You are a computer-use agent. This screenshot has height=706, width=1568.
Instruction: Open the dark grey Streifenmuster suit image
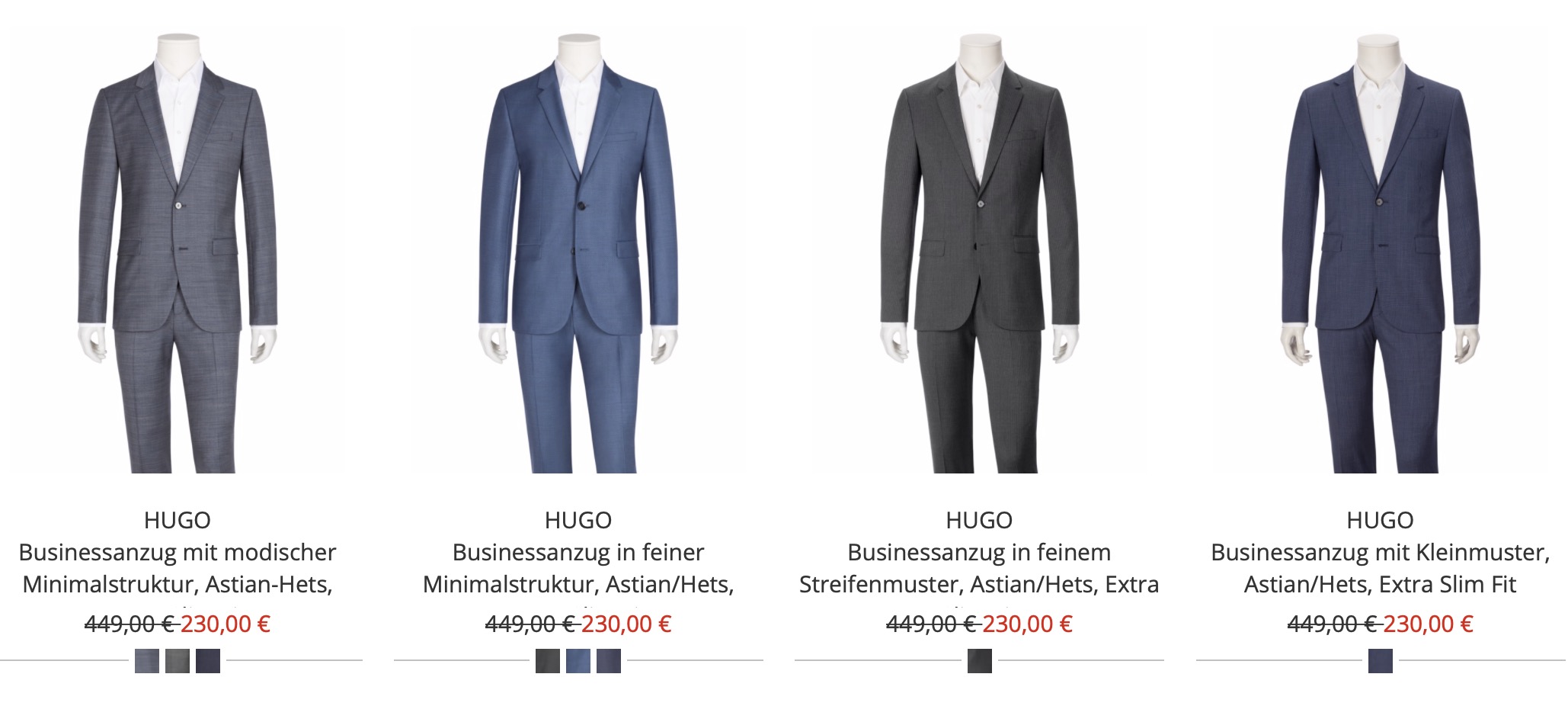(x=979, y=252)
